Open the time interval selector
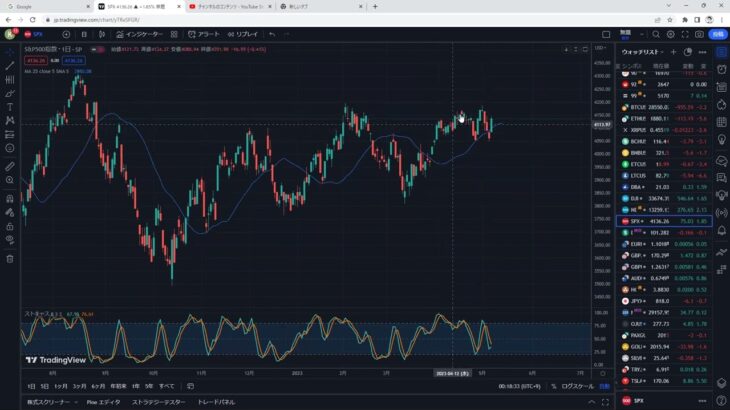This screenshot has height=410, width=730. pyautogui.click(x=84, y=34)
